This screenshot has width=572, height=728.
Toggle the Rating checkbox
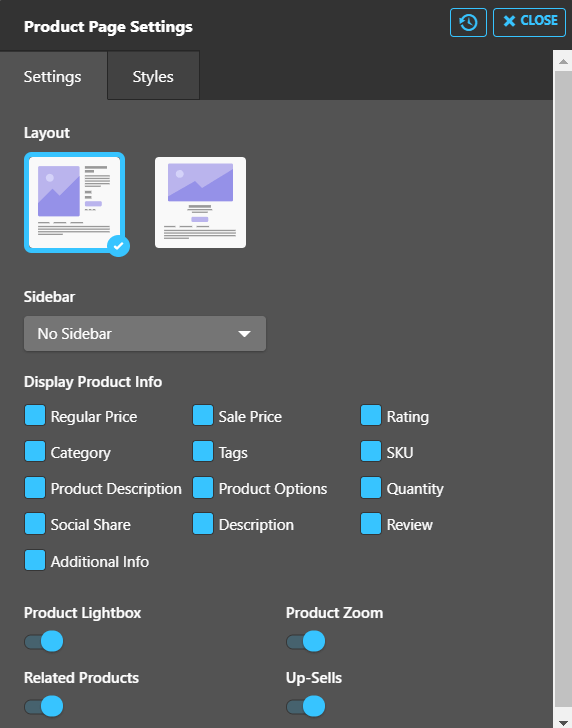click(x=371, y=416)
